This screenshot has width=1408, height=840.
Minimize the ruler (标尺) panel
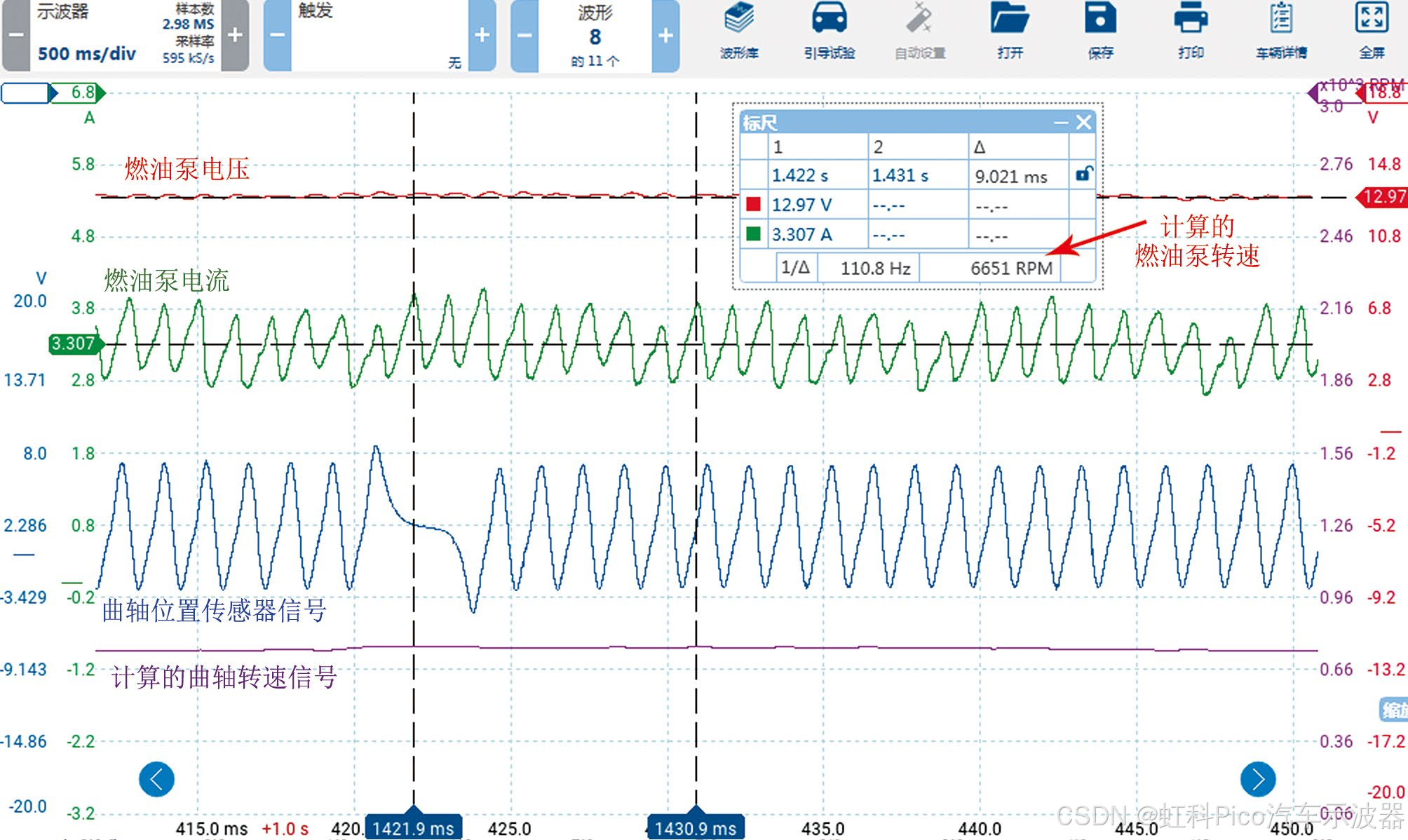1061,123
